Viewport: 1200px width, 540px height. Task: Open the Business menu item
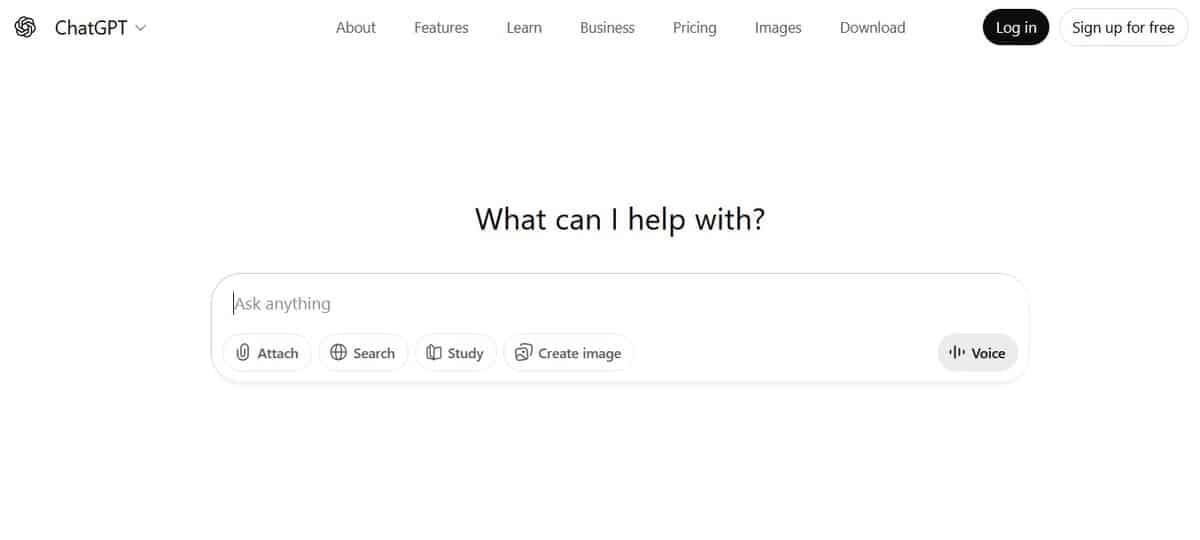point(607,28)
